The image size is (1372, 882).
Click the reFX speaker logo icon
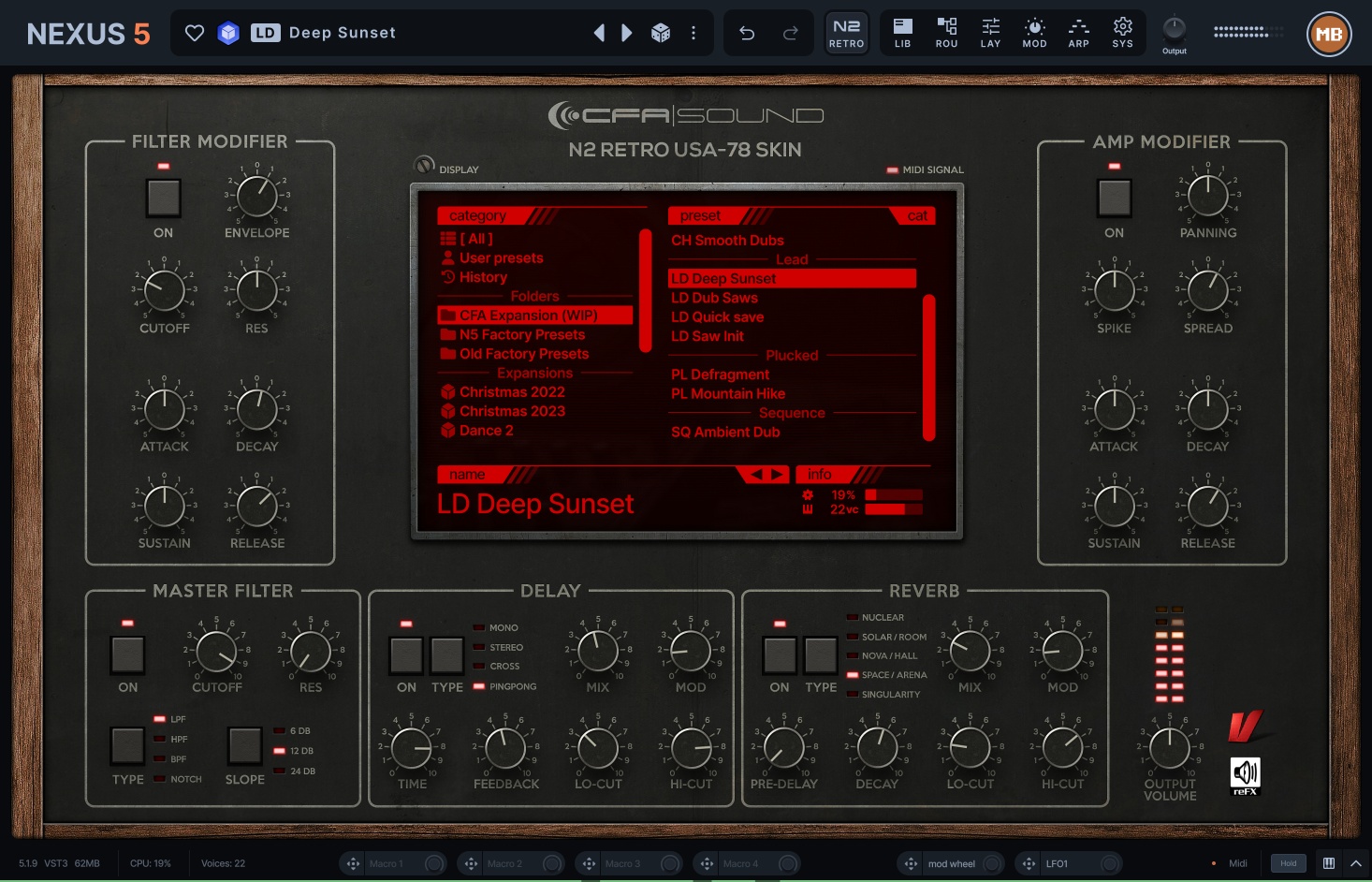point(1245,776)
